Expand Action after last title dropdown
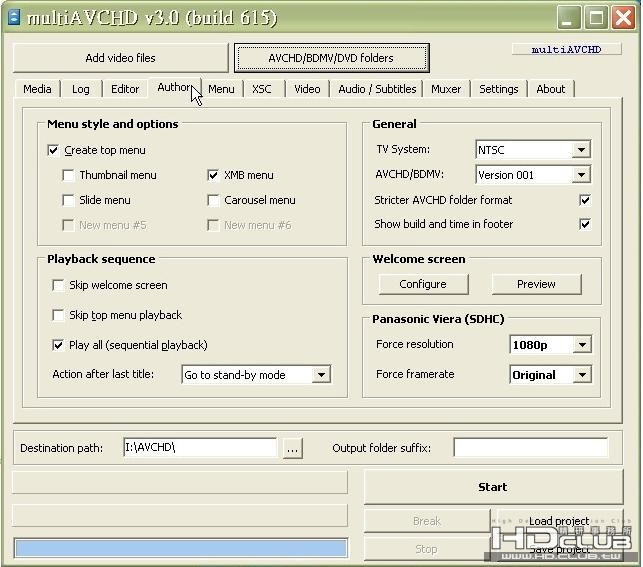This screenshot has width=643, height=567. [x=321, y=375]
